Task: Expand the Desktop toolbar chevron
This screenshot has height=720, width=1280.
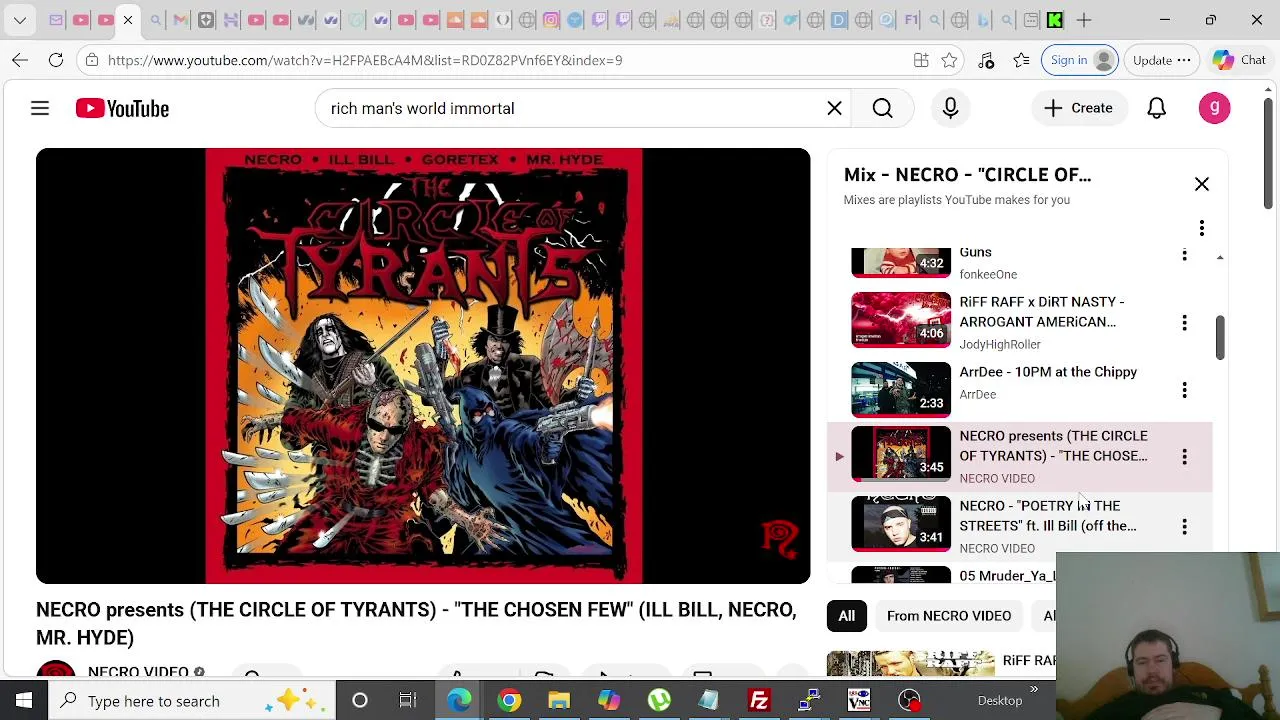Action: 1034,689
